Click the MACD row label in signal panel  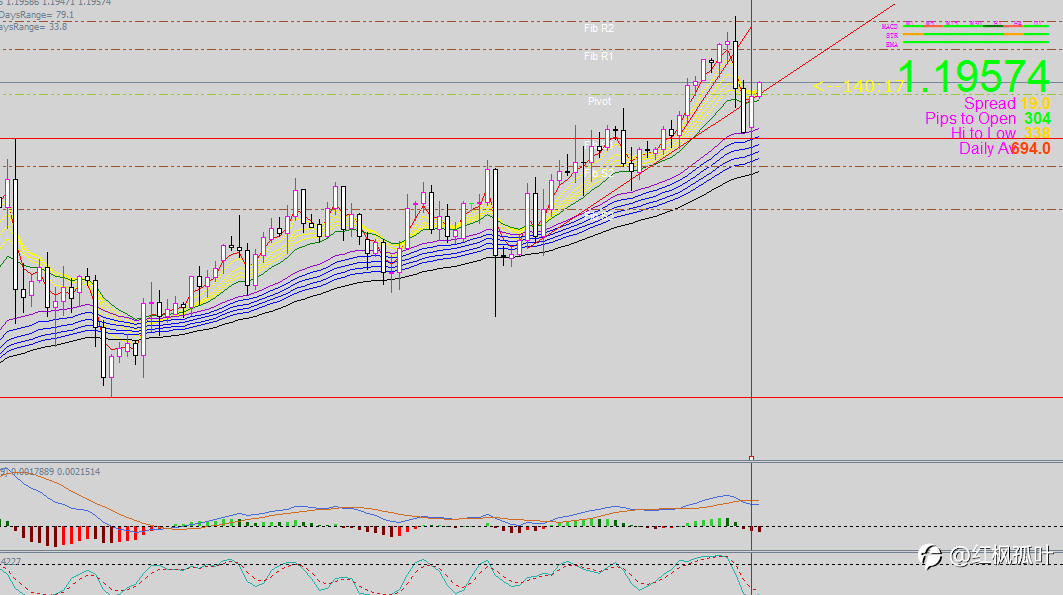(889, 26)
